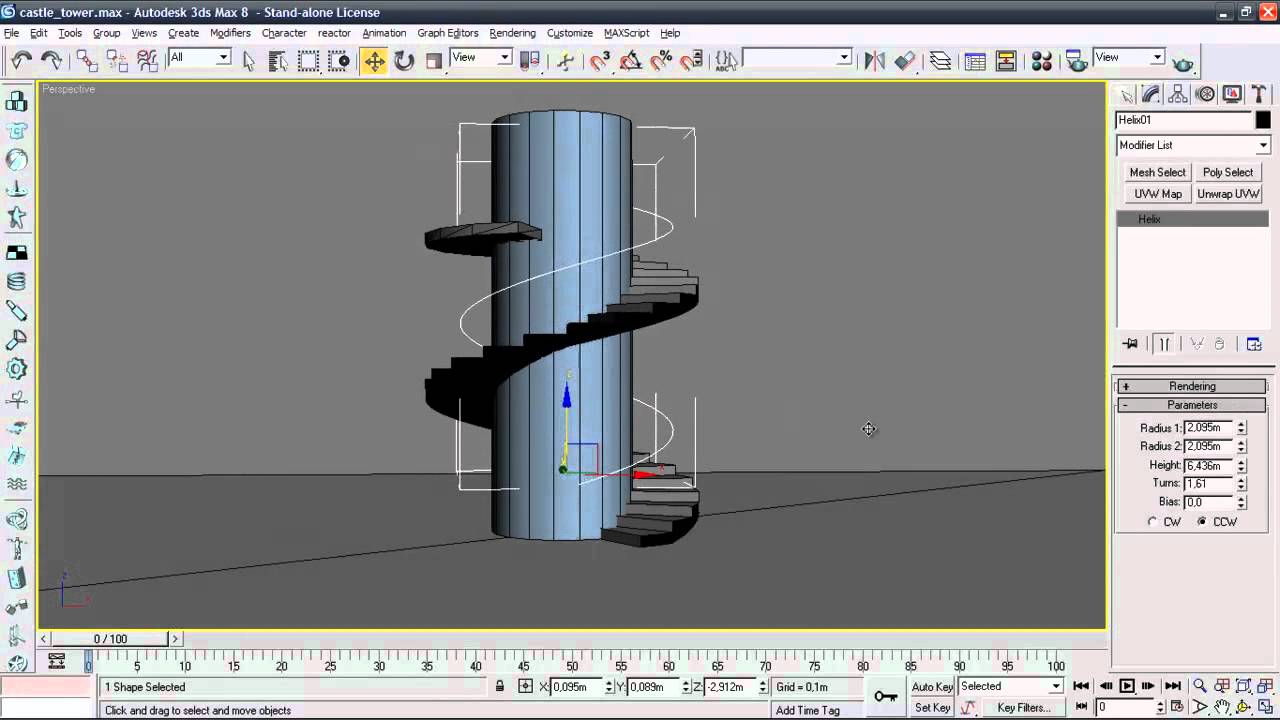
Task: Click the Go to End button
Action: [x=1173, y=686]
